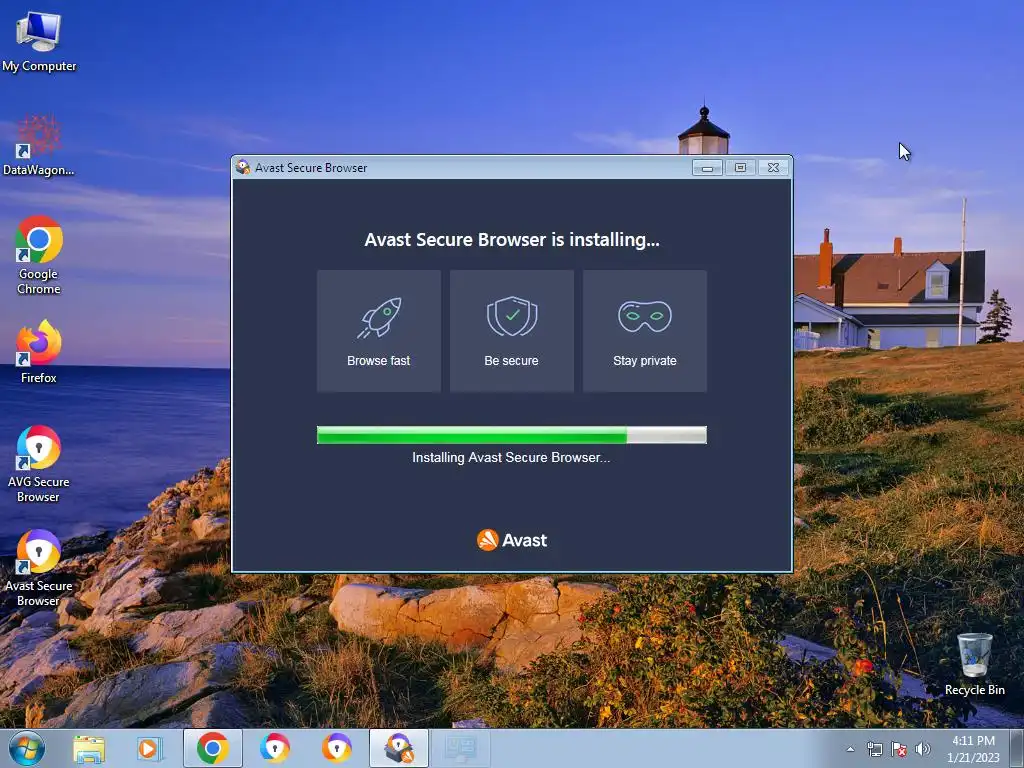Click the Be secure shield tile

511,331
